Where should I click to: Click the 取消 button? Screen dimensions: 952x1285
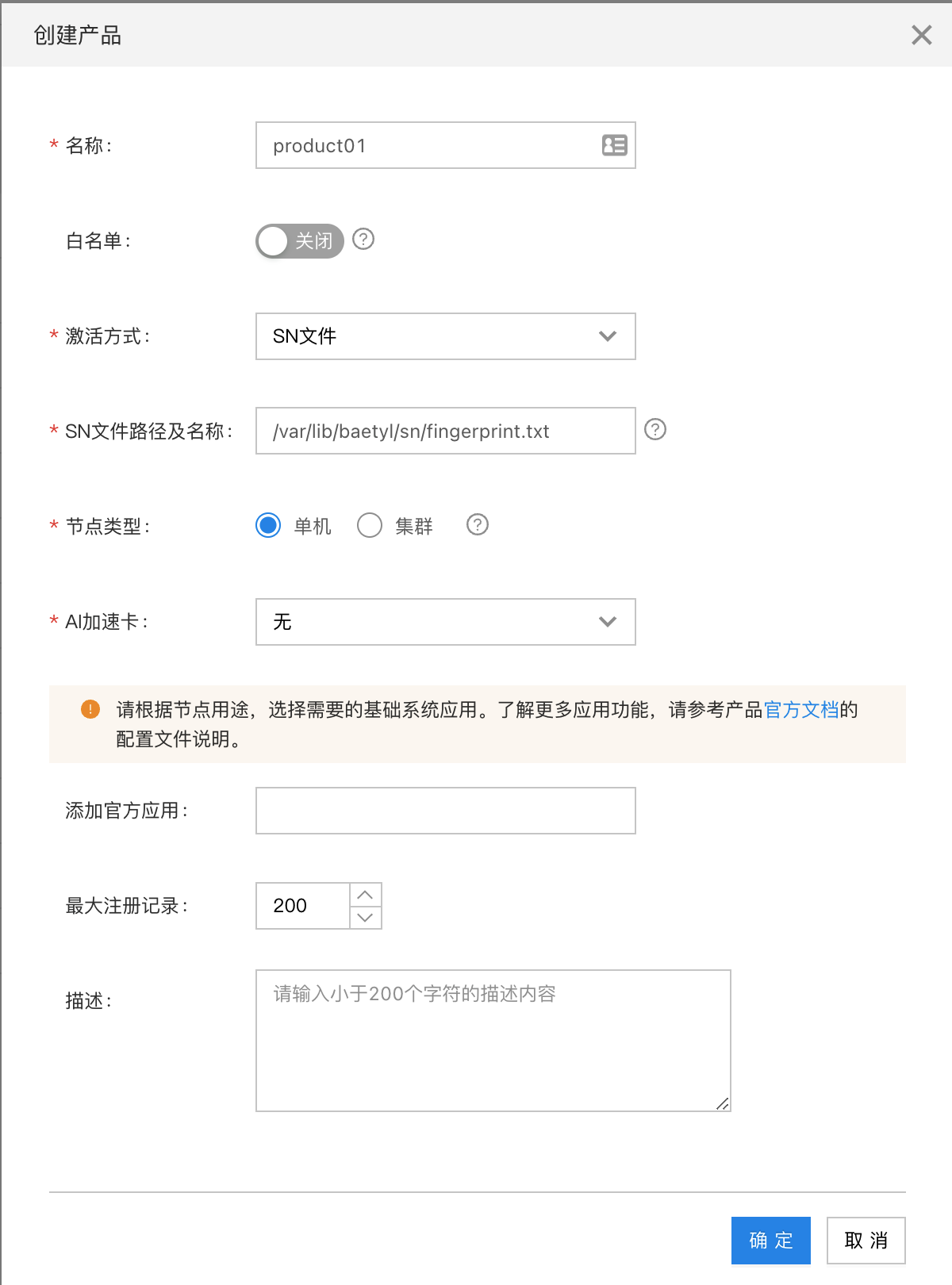point(866,1241)
